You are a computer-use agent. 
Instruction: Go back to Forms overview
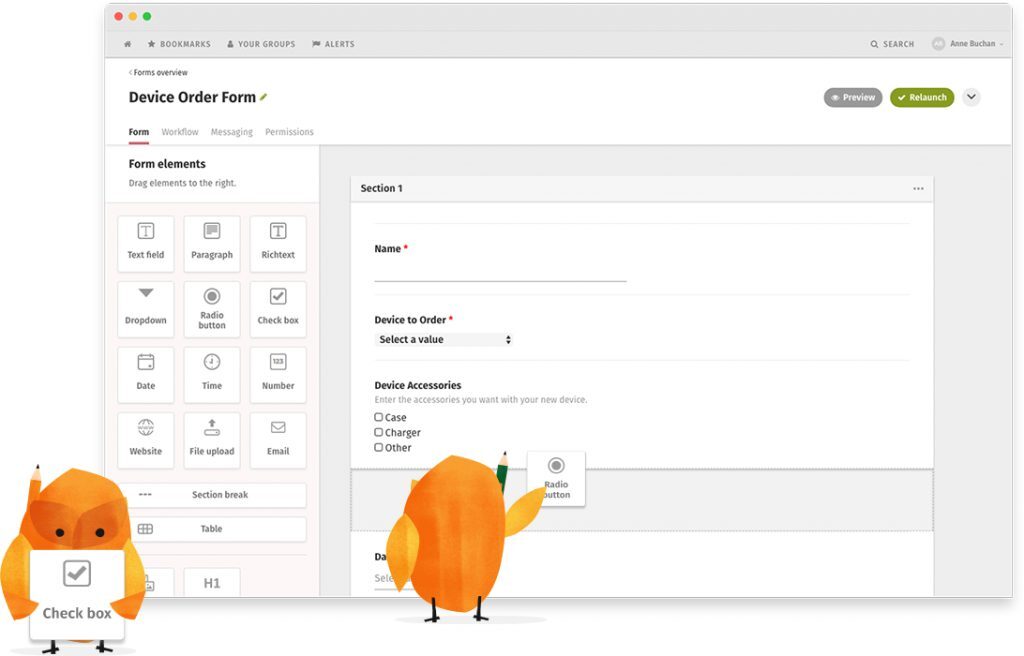coord(158,73)
